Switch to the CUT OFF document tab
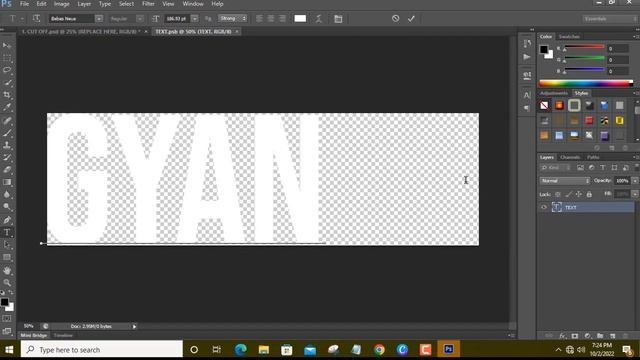Image resolution: width=640 pixels, height=360 pixels. tap(81, 31)
